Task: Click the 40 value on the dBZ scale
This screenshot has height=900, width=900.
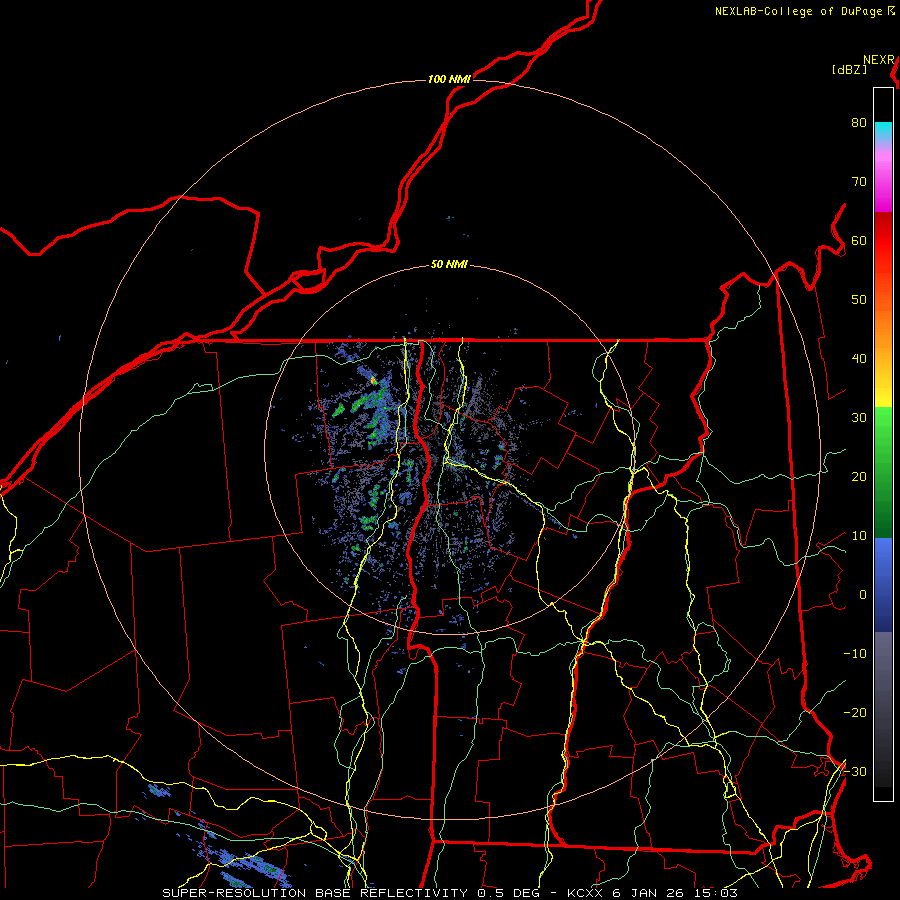Action: [859, 359]
